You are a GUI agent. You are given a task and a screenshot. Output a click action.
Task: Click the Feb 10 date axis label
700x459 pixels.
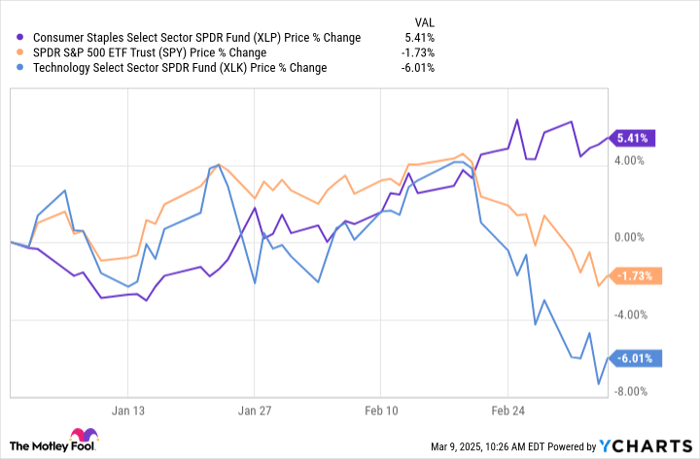click(381, 409)
